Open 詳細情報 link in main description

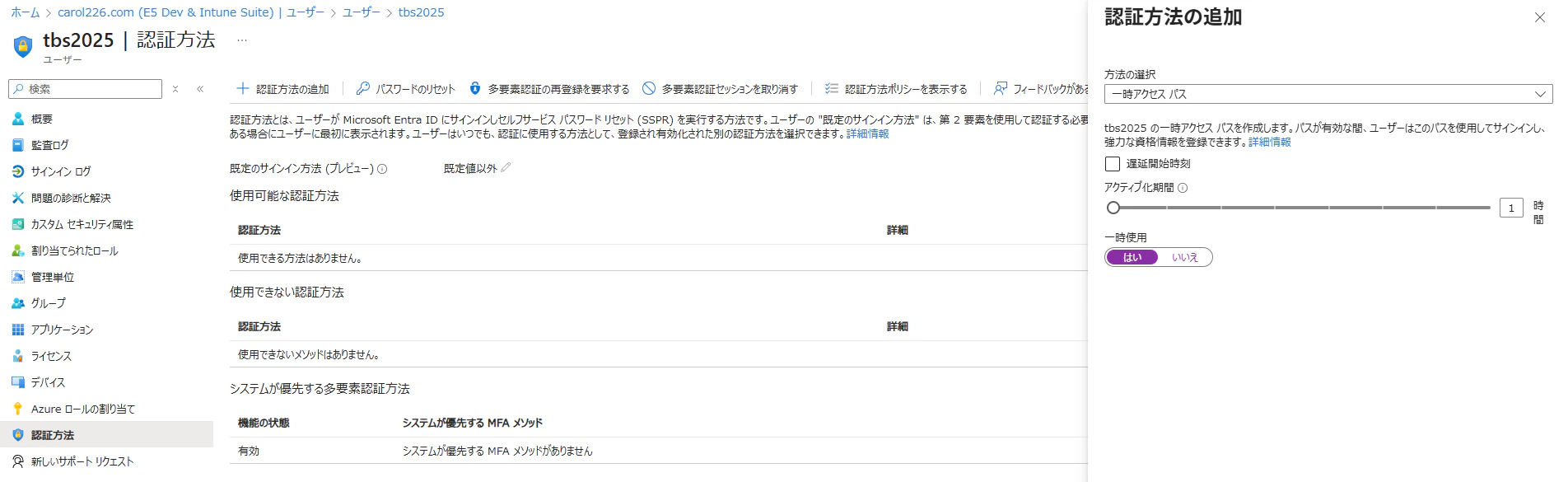pos(868,133)
